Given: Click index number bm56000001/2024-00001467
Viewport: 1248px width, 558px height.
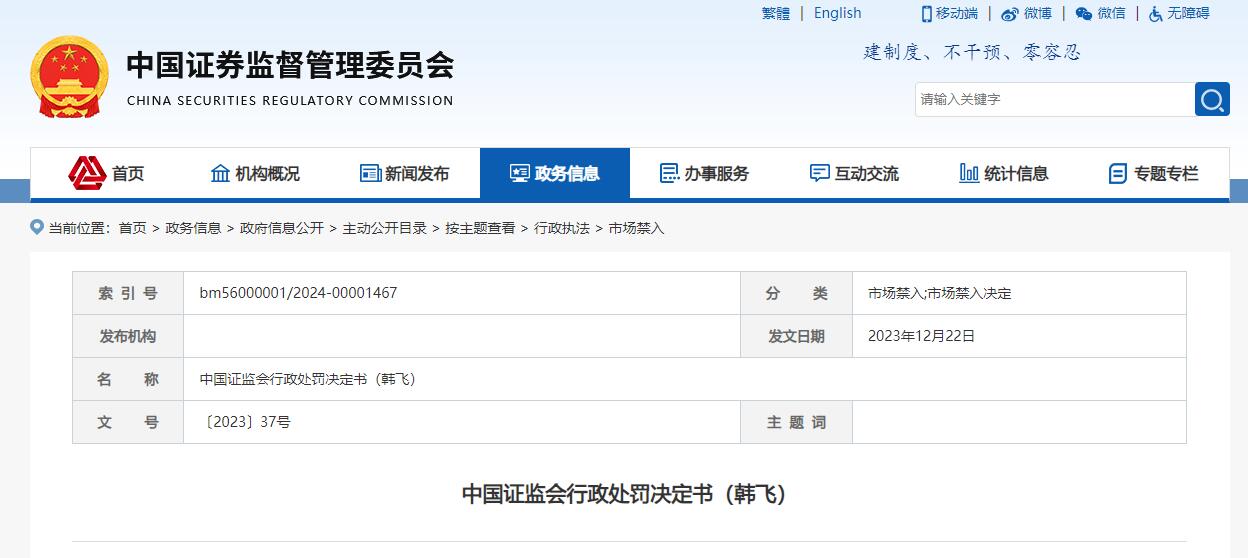Looking at the screenshot, I should 298,293.
